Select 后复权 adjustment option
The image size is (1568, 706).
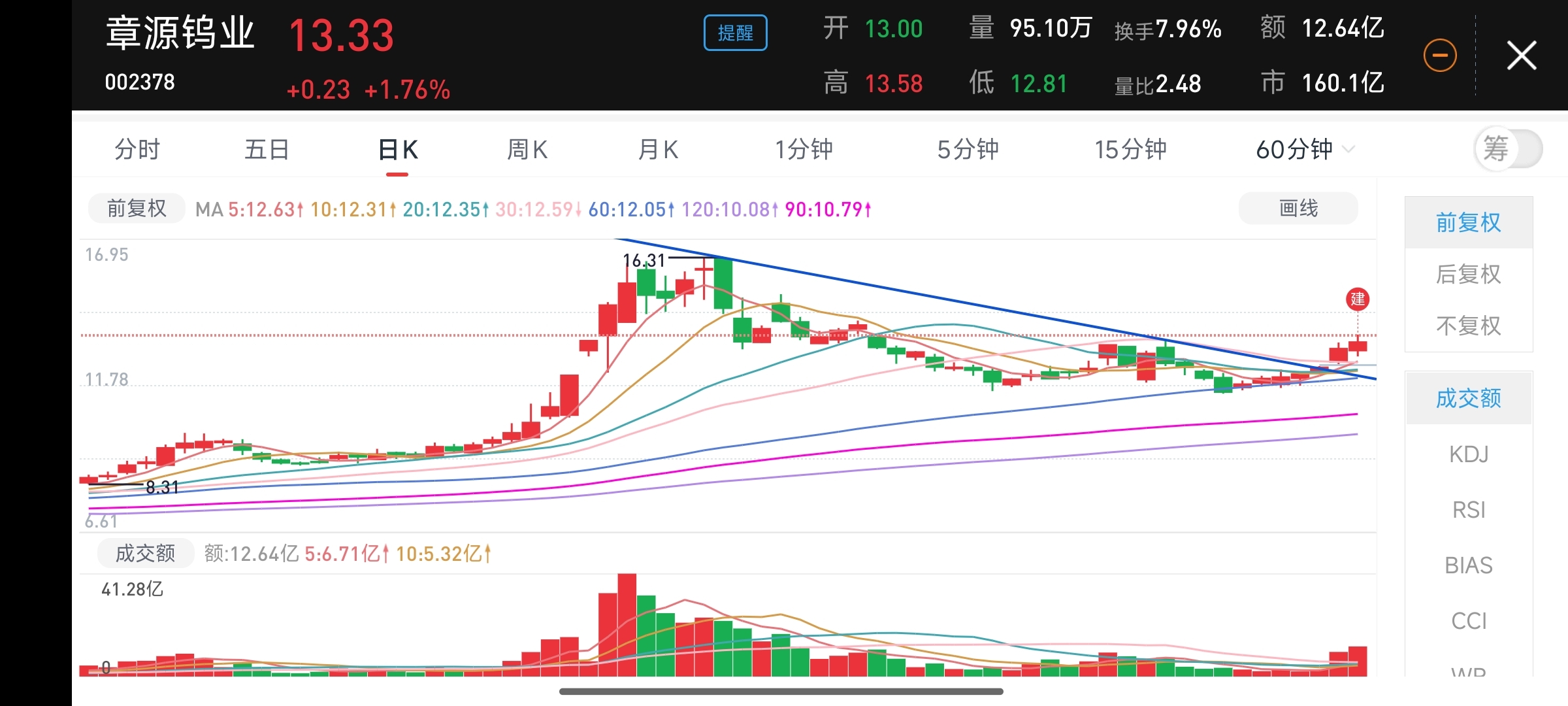pos(1468,275)
